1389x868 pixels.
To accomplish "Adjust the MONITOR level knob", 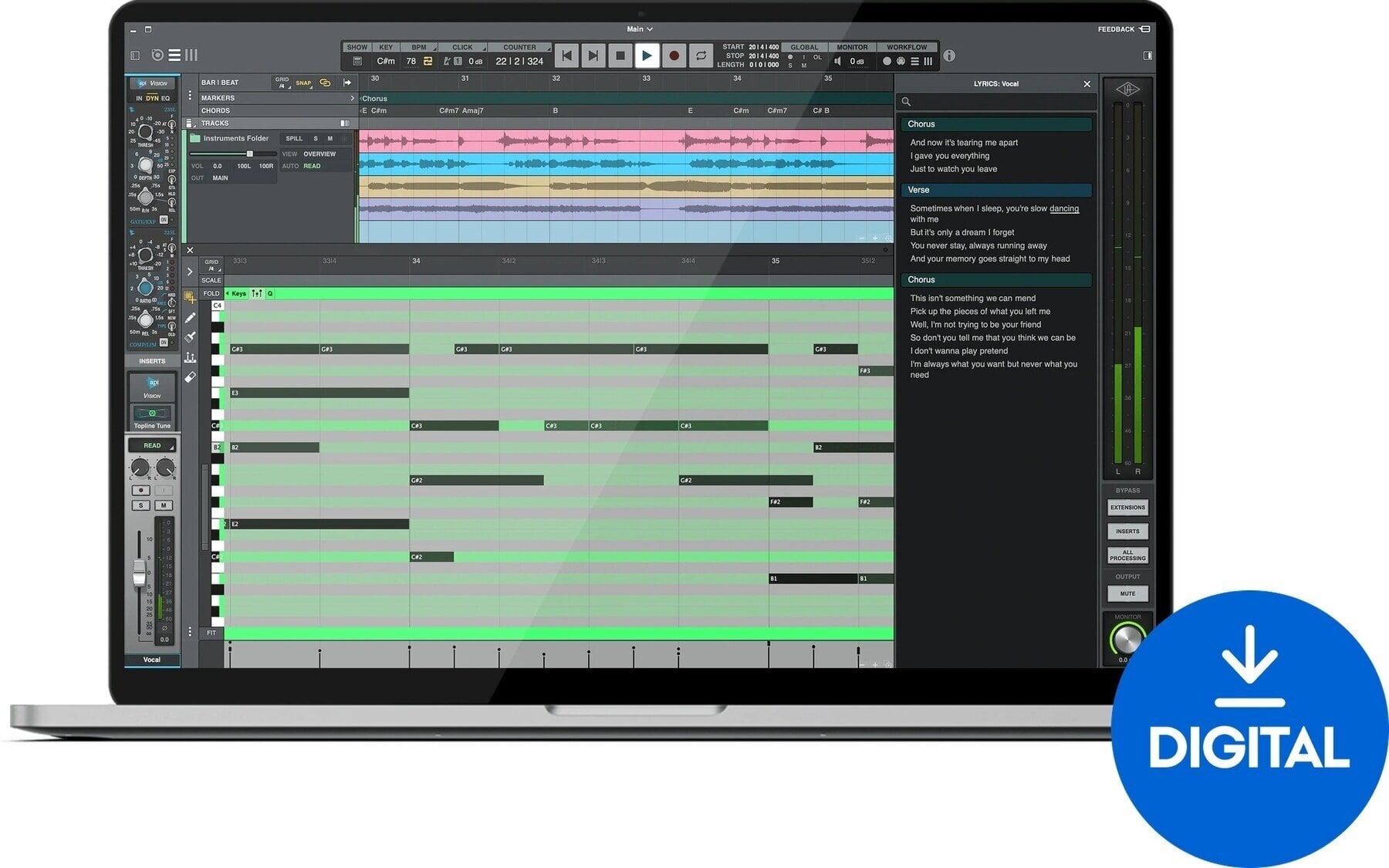I will click(x=1127, y=639).
